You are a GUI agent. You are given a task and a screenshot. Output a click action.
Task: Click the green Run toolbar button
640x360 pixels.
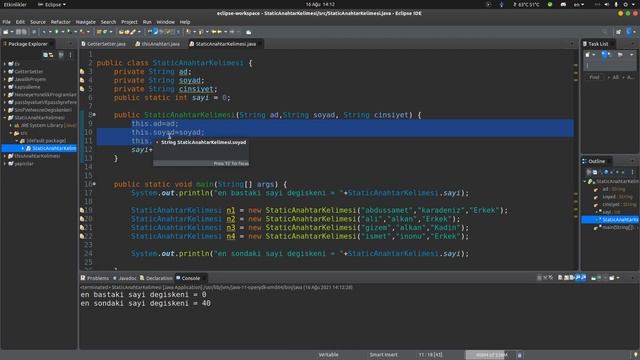pyautogui.click(x=57, y=32)
